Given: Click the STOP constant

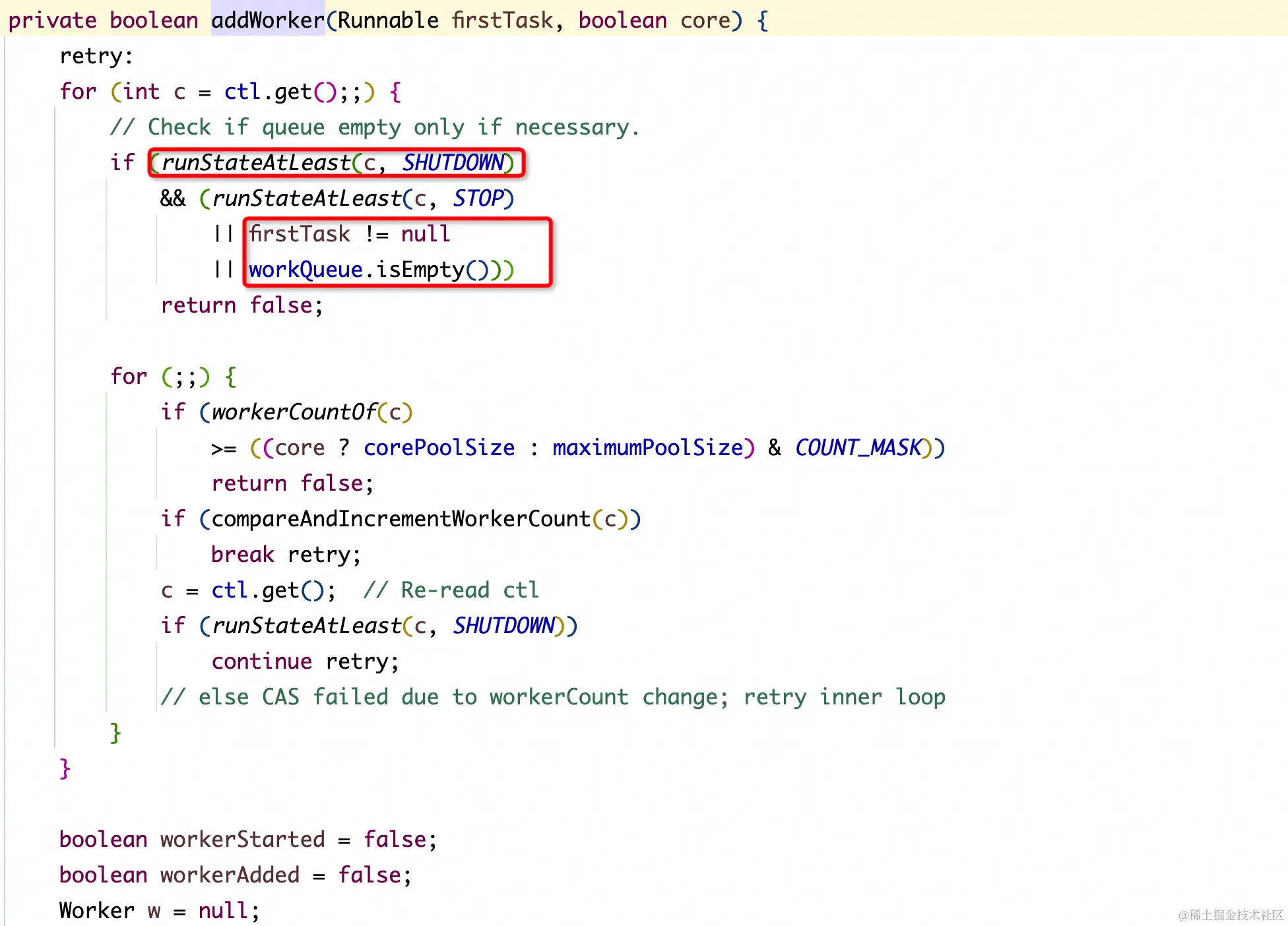Looking at the screenshot, I should (x=478, y=198).
